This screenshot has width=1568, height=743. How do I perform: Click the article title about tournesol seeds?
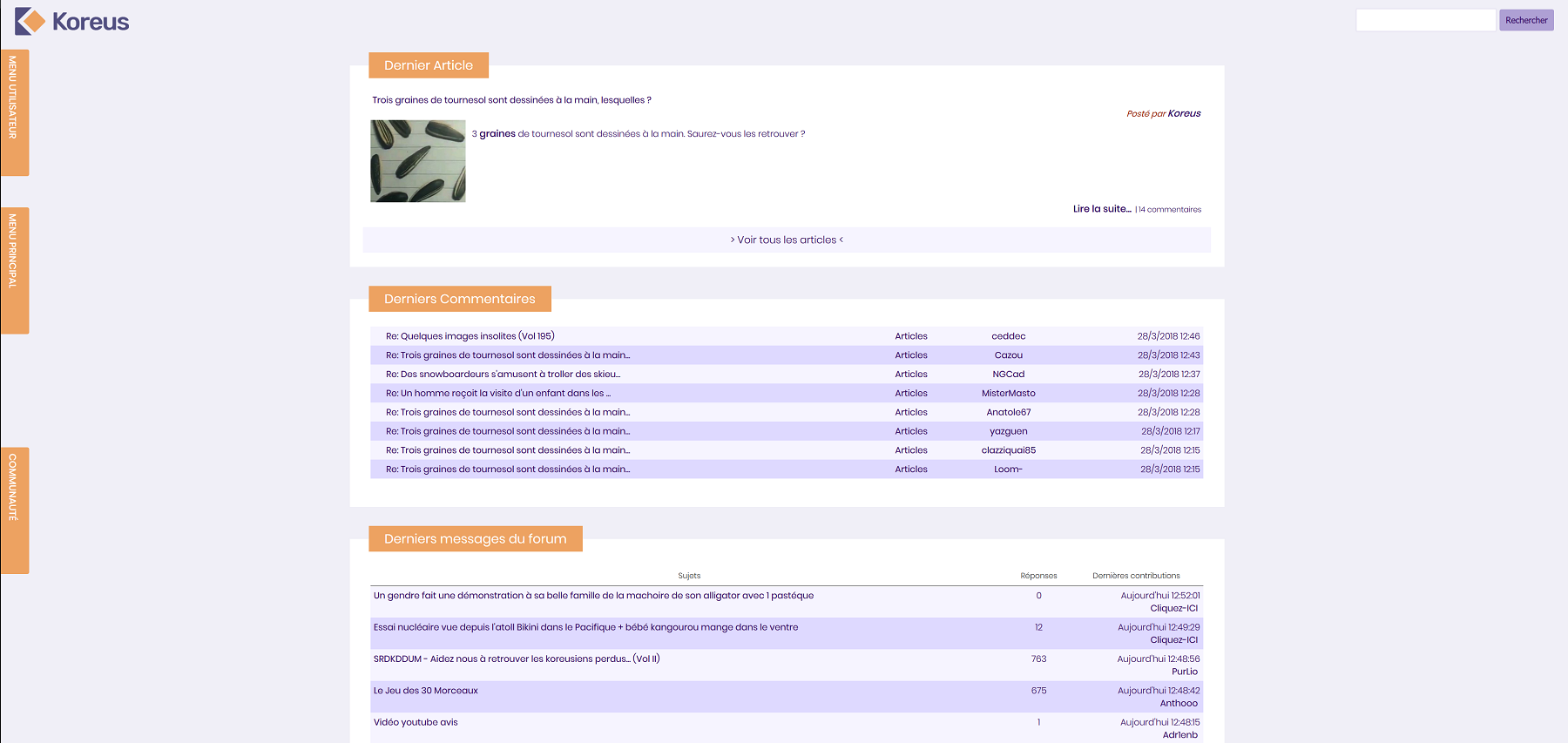[x=511, y=100]
